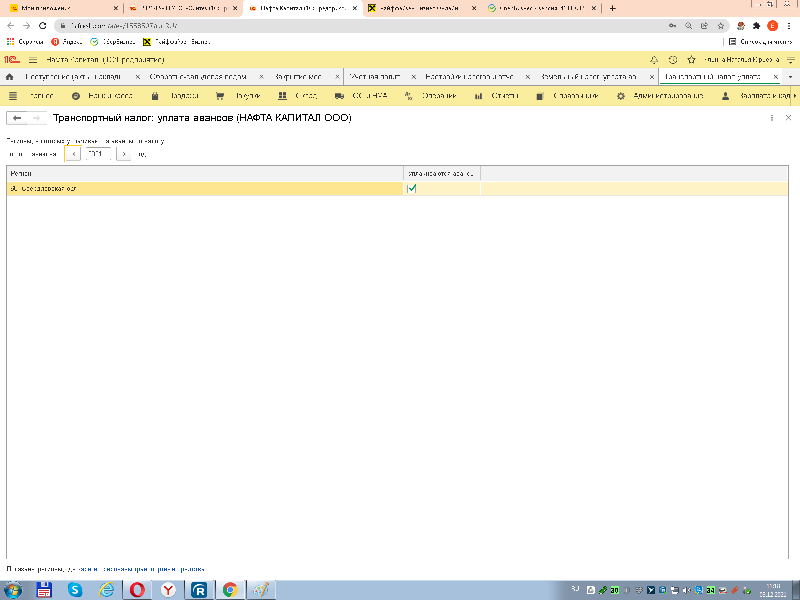This screenshot has width=800, height=600.
Task: Open Opera from the taskbar
Action: coord(137,590)
